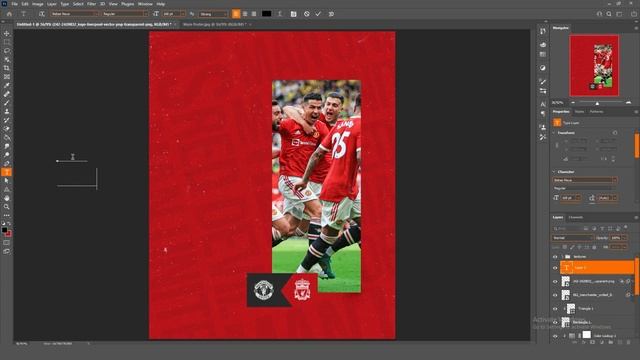This screenshot has width=640, height=360.
Task: Select the Hand tool
Action: coord(7,198)
